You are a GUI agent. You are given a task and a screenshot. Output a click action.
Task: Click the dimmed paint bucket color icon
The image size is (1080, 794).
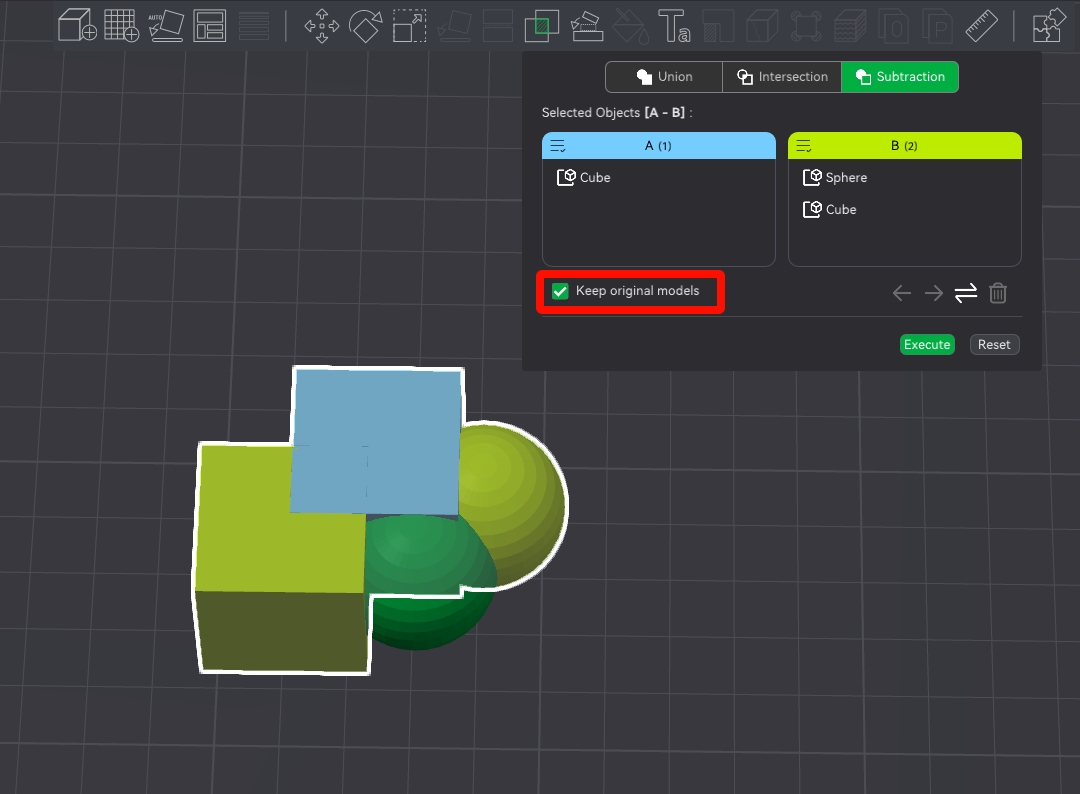[631, 25]
